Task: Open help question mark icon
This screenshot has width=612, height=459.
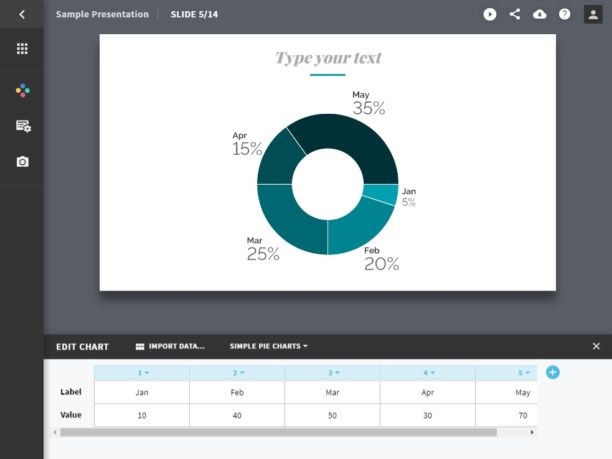Action: tap(564, 14)
